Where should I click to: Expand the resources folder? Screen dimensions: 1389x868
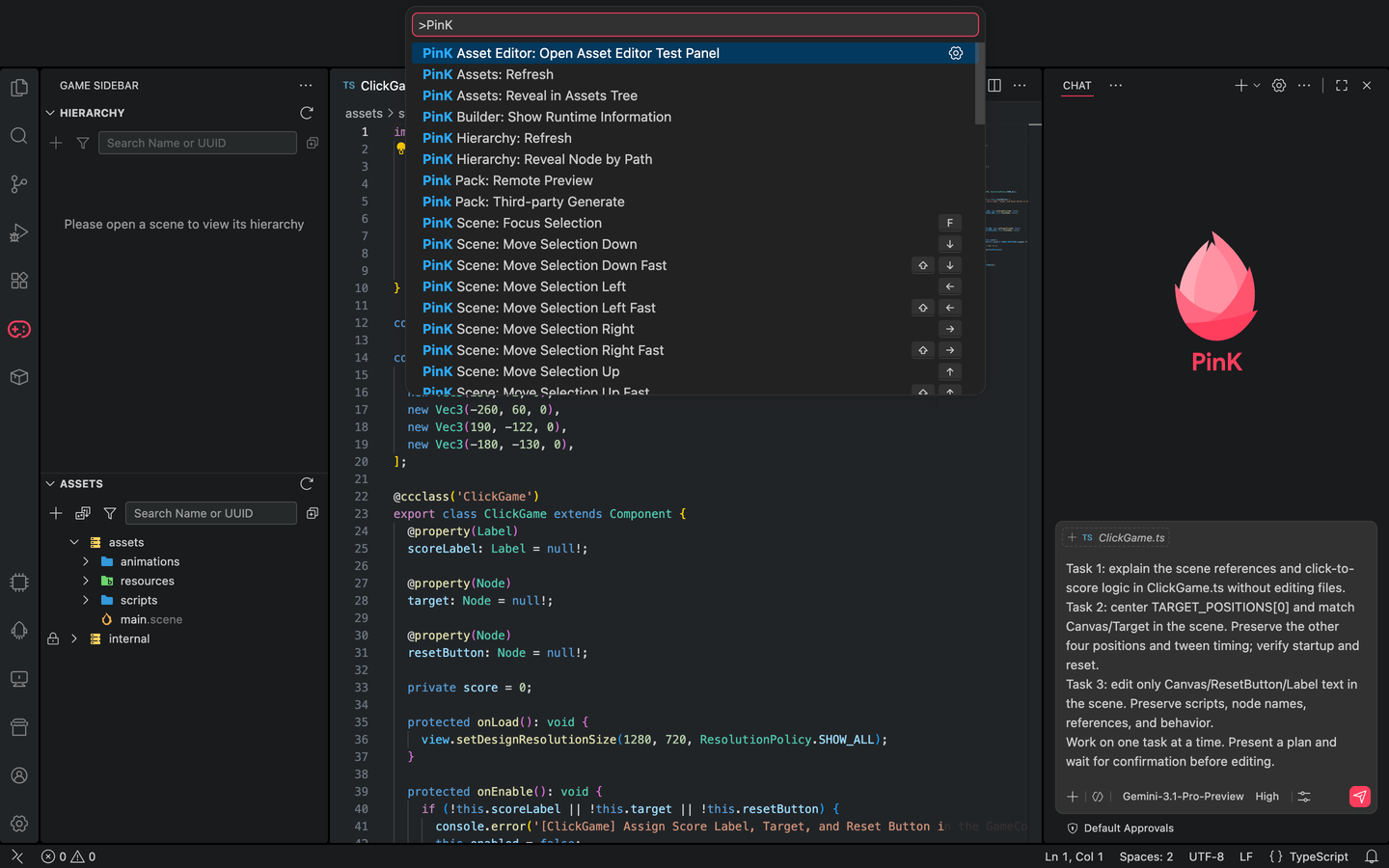point(86,581)
